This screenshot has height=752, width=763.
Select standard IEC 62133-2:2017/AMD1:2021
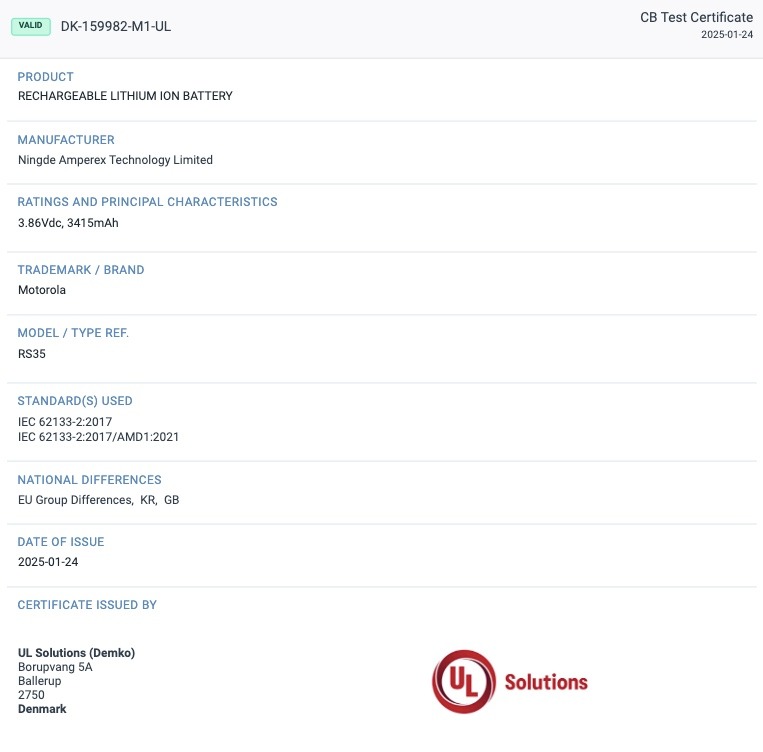pyautogui.click(x=98, y=437)
